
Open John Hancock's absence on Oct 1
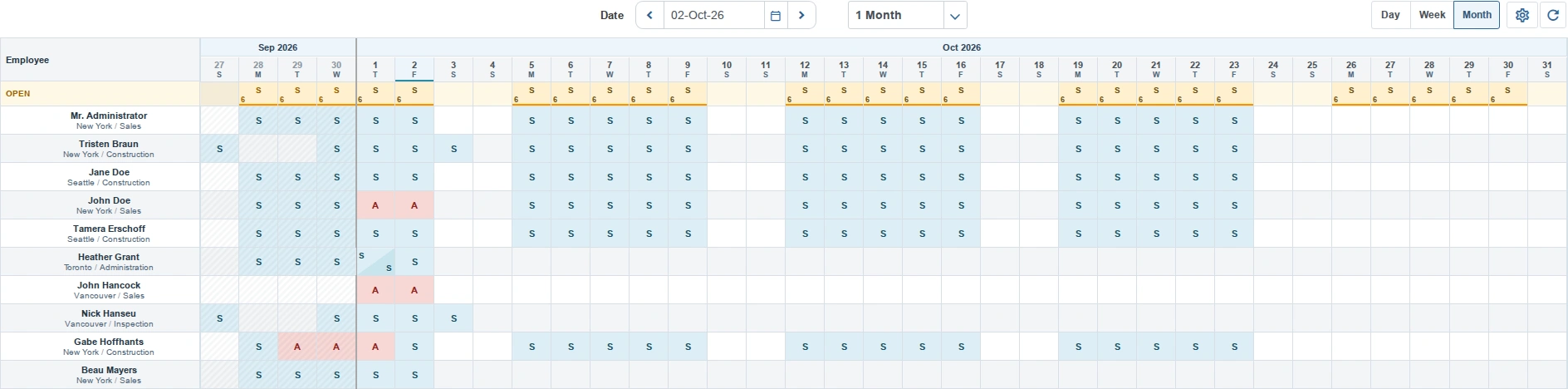375,290
